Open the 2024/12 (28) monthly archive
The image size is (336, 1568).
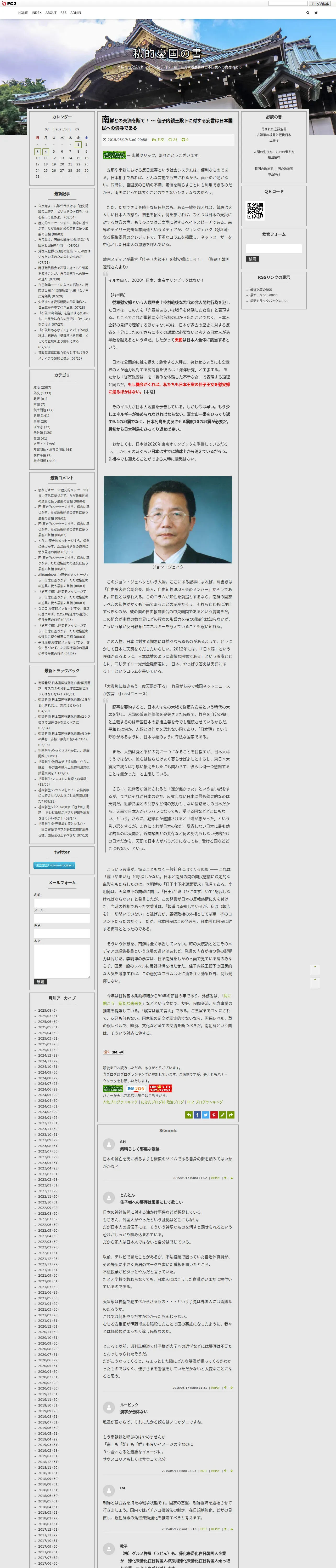(48, 1056)
